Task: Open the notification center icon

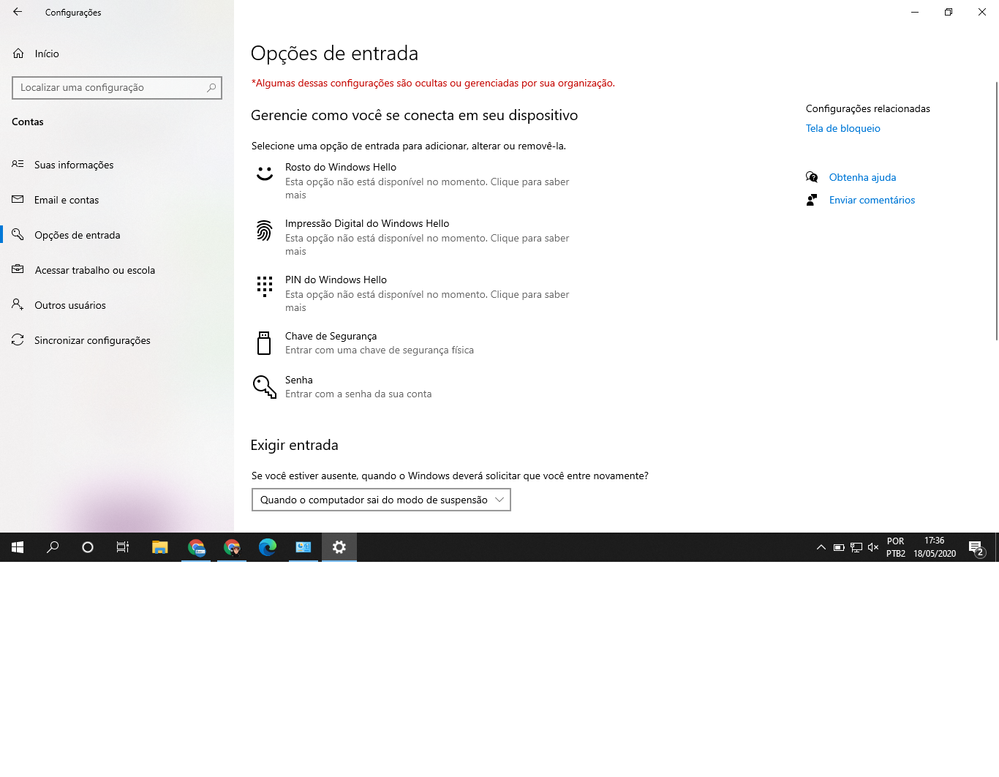Action: pos(977,548)
